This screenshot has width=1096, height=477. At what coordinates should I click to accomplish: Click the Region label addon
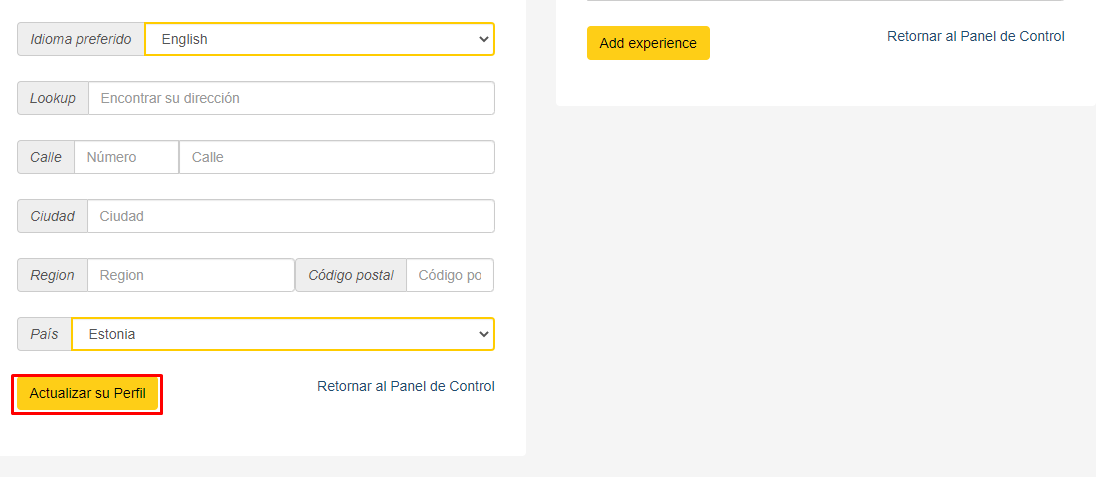[x=52, y=276]
